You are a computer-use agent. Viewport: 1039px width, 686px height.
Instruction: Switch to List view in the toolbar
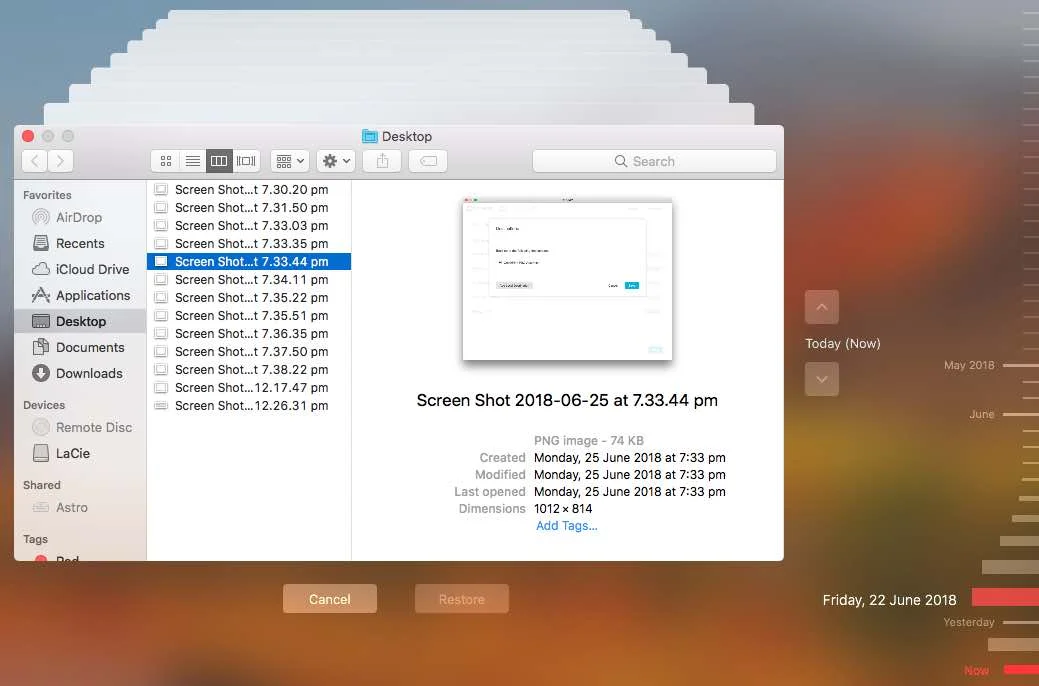click(192, 160)
